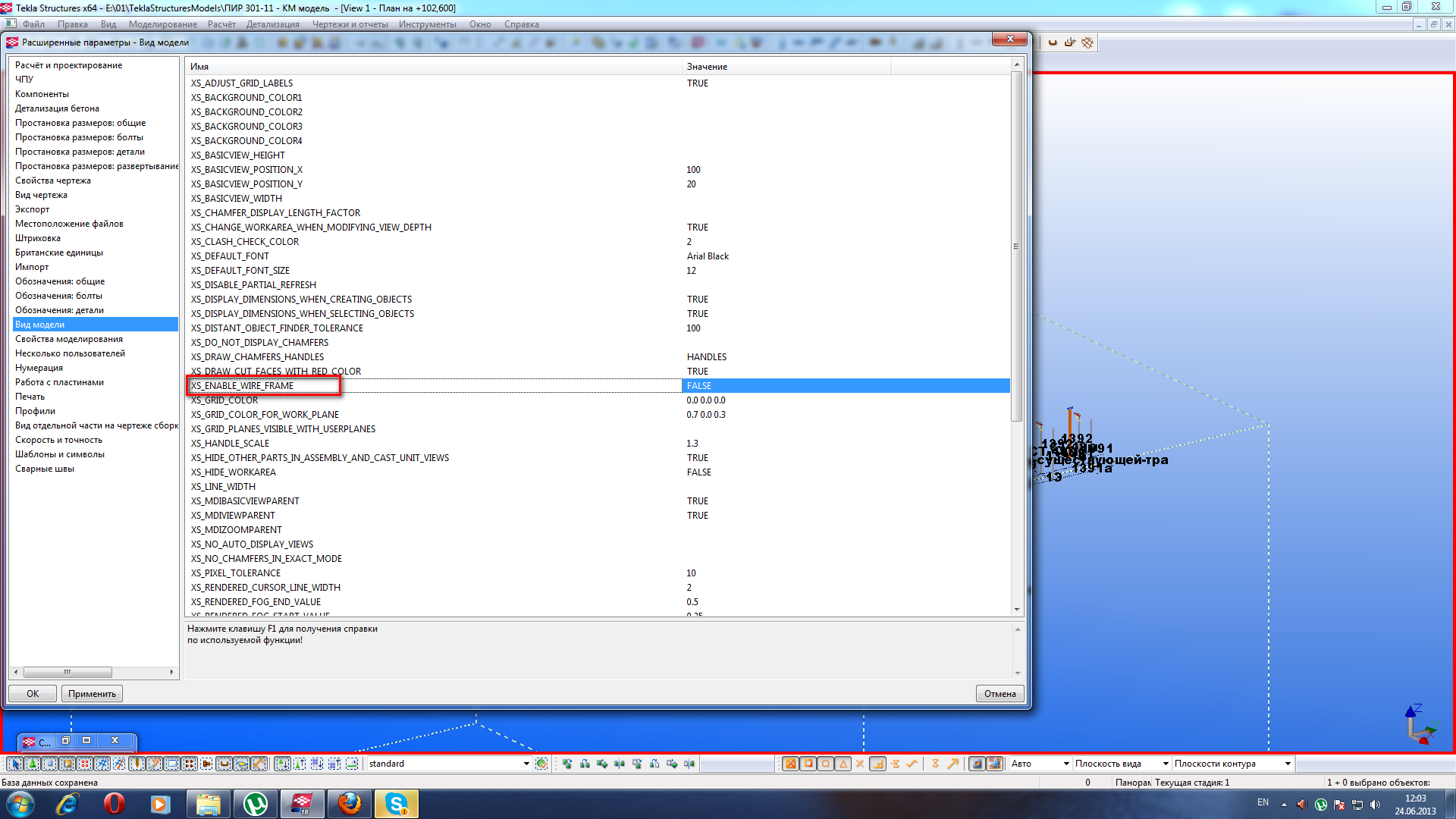1456x819 pixels.
Task: Toggle snap to points and grid intersections
Action: (791, 764)
